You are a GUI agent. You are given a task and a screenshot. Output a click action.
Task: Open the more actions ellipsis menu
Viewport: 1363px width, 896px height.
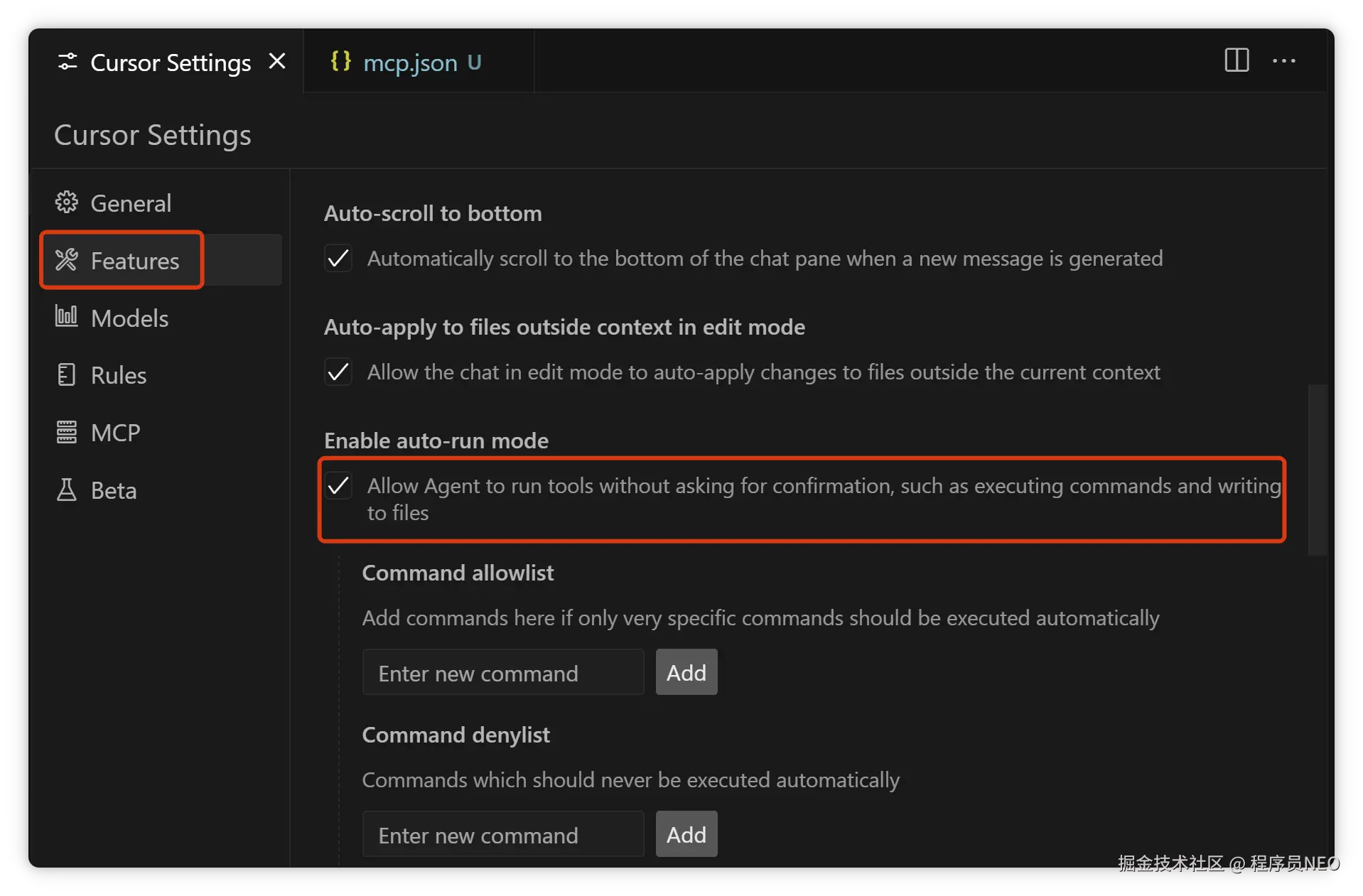click(x=1283, y=61)
